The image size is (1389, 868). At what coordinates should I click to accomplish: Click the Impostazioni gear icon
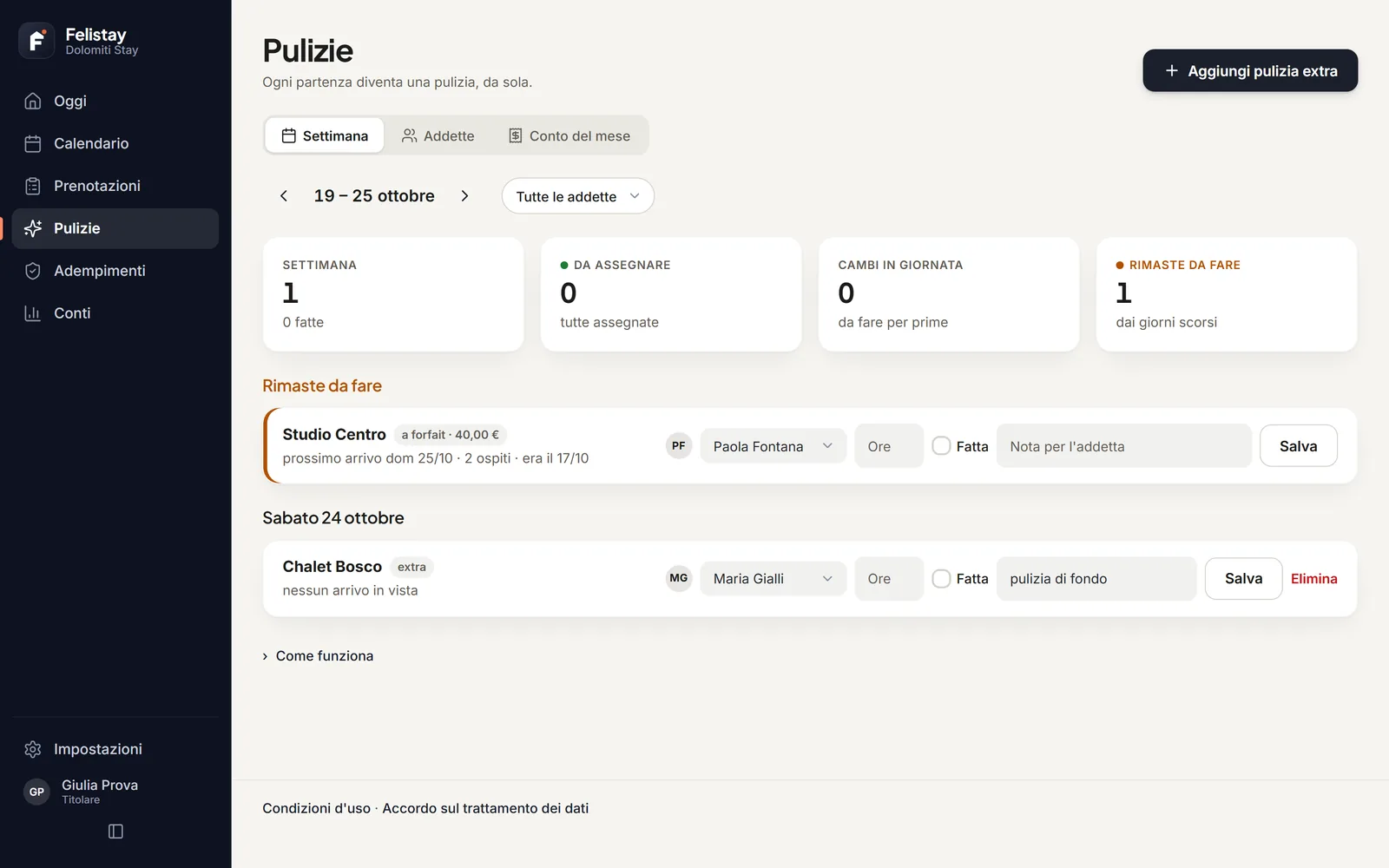pyautogui.click(x=33, y=749)
